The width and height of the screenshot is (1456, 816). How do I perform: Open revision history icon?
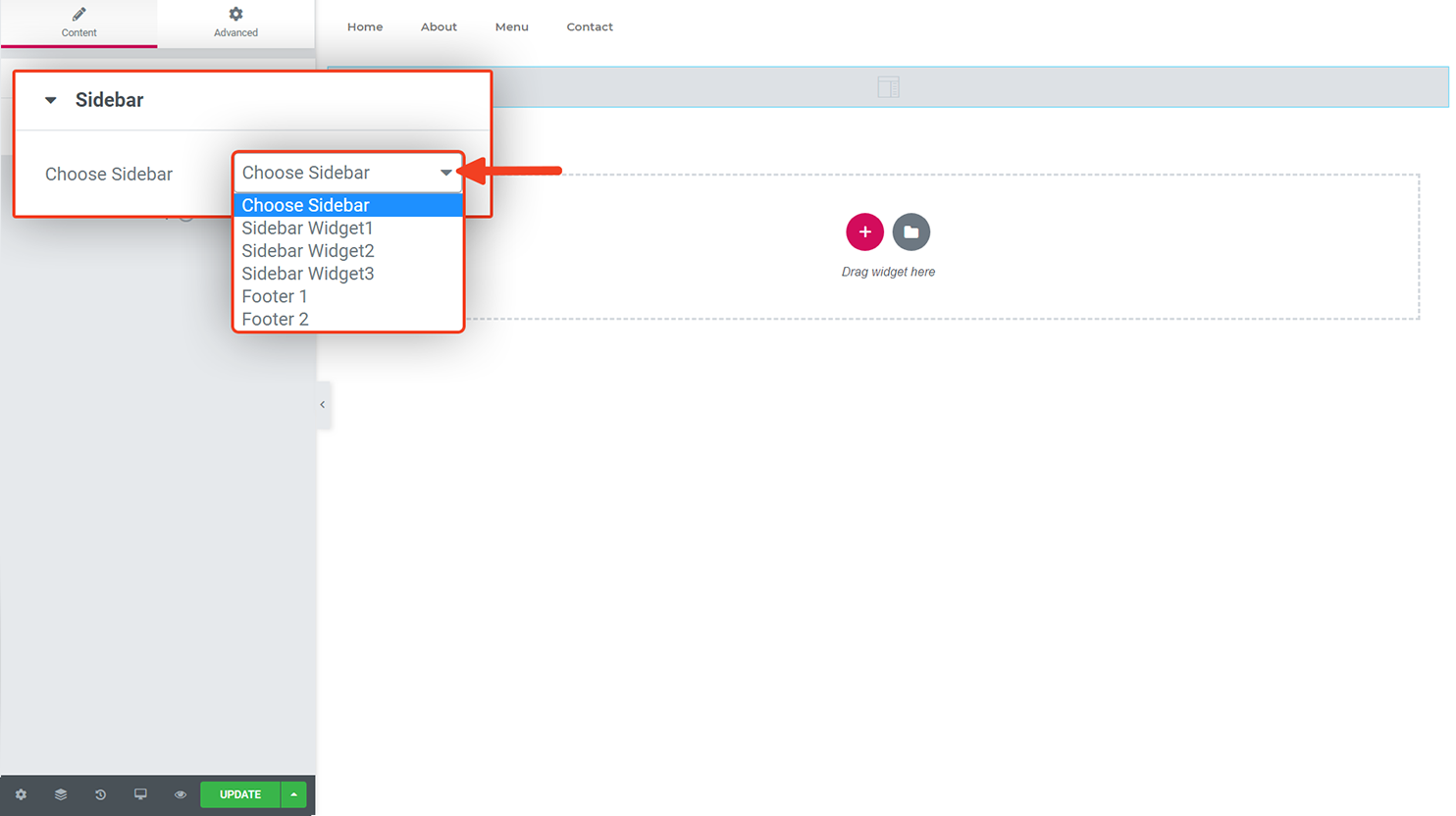(100, 794)
